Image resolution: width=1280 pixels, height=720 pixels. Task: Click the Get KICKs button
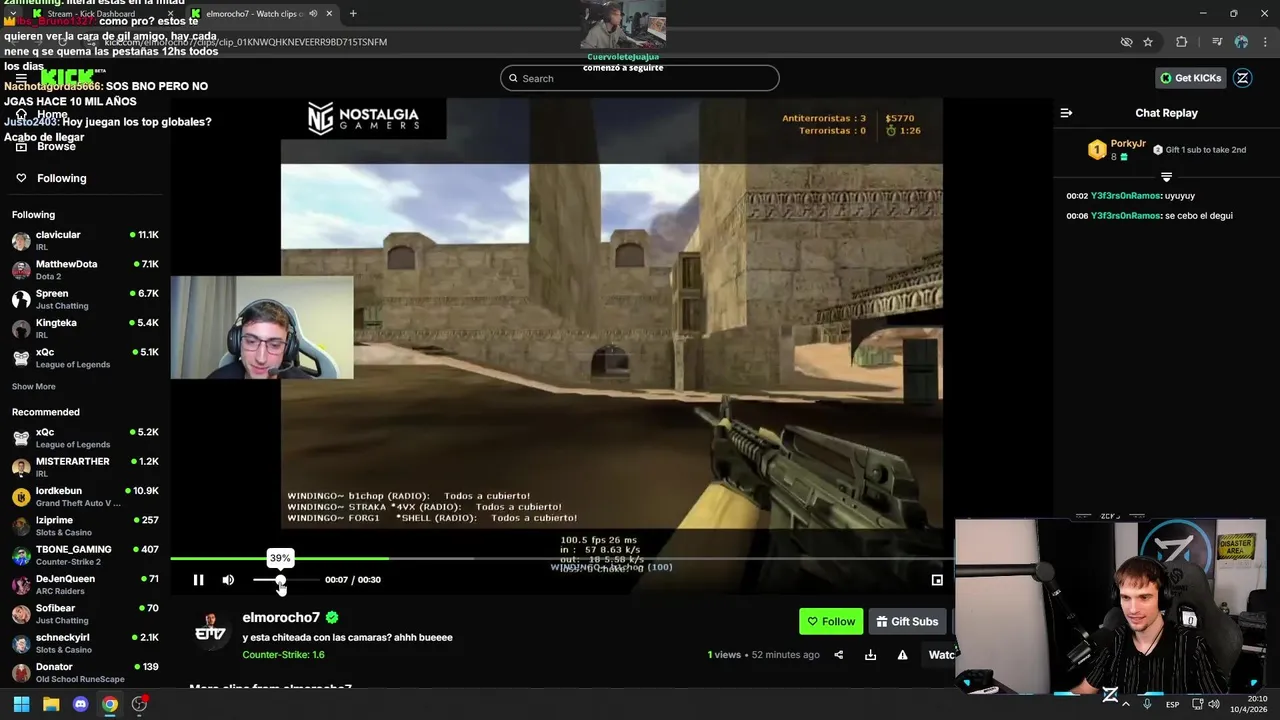coord(1190,78)
